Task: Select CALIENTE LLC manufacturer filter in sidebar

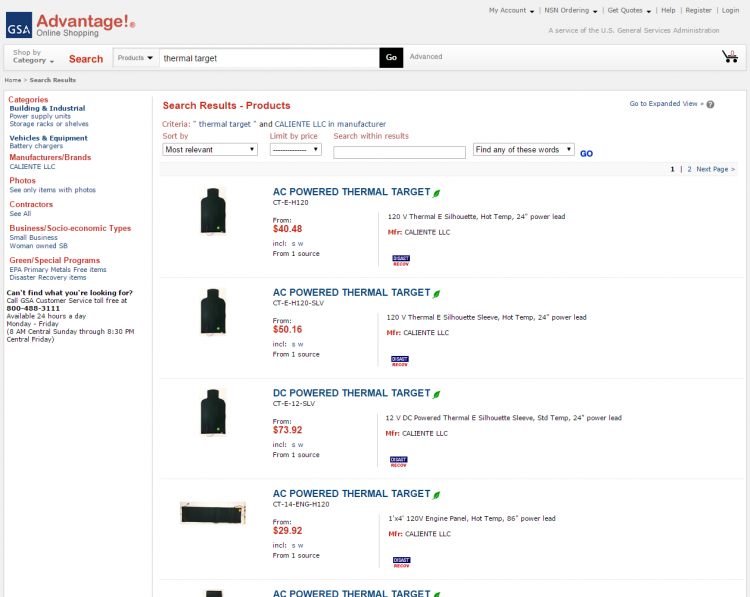Action: tap(33, 167)
